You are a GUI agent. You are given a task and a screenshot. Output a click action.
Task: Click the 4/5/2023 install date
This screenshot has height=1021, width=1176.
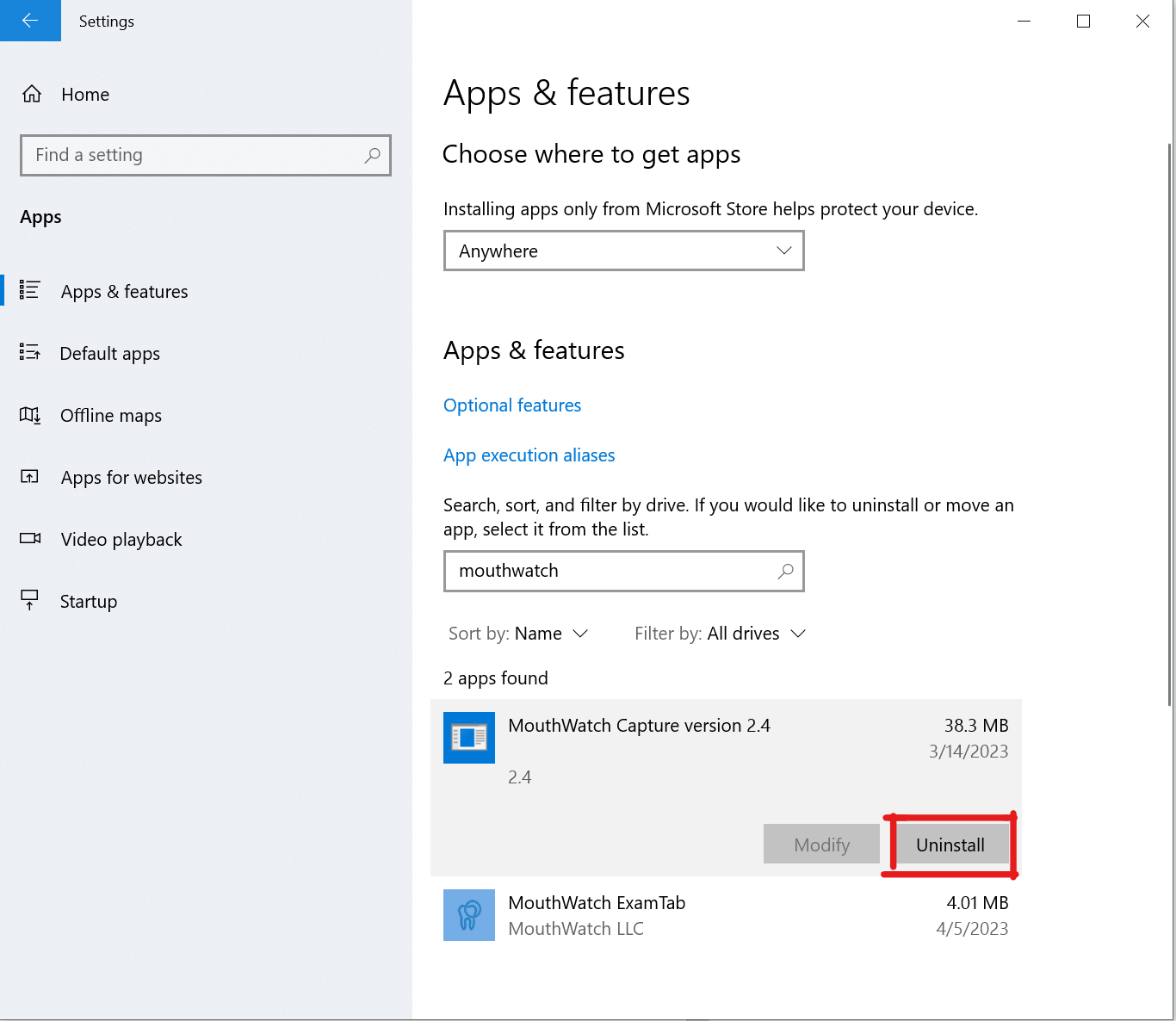click(x=972, y=929)
